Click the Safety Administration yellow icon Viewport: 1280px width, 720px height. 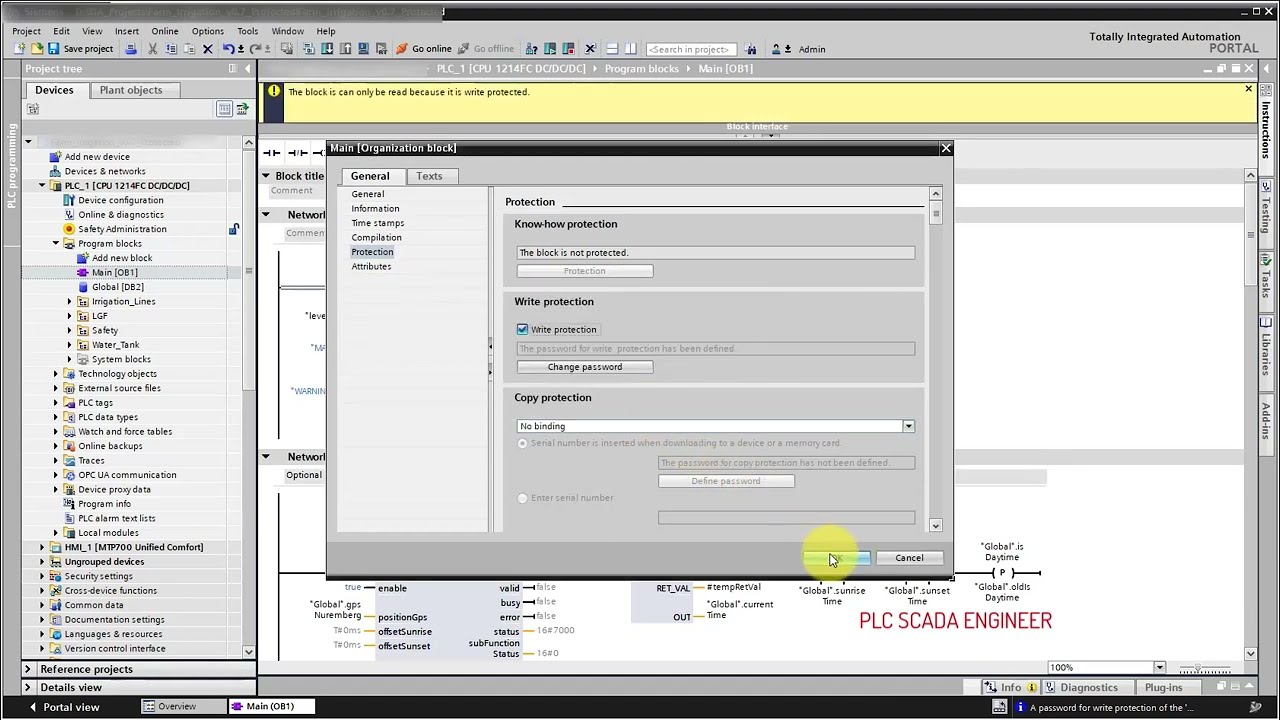point(69,229)
